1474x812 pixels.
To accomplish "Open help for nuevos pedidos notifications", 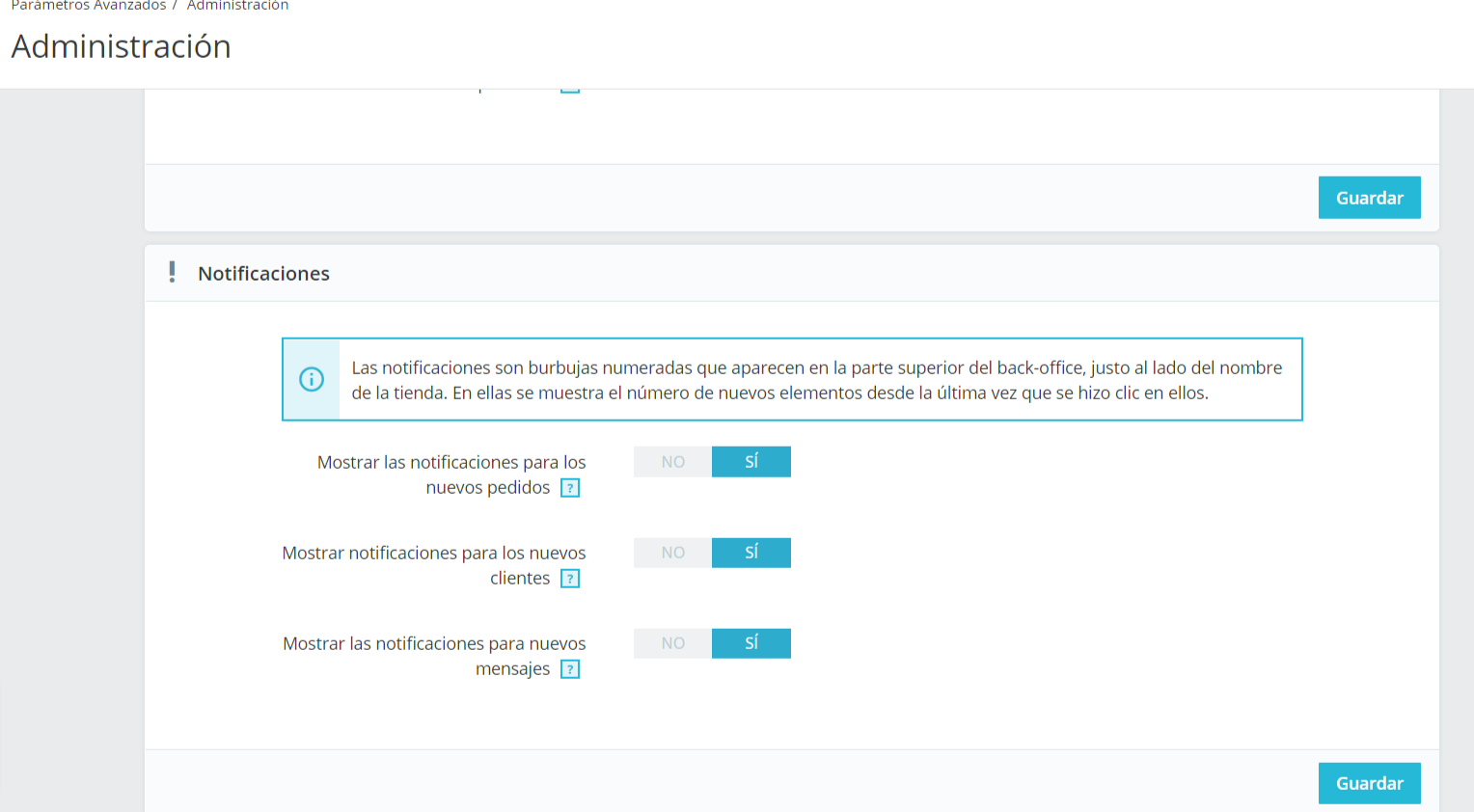I will tap(570, 488).
